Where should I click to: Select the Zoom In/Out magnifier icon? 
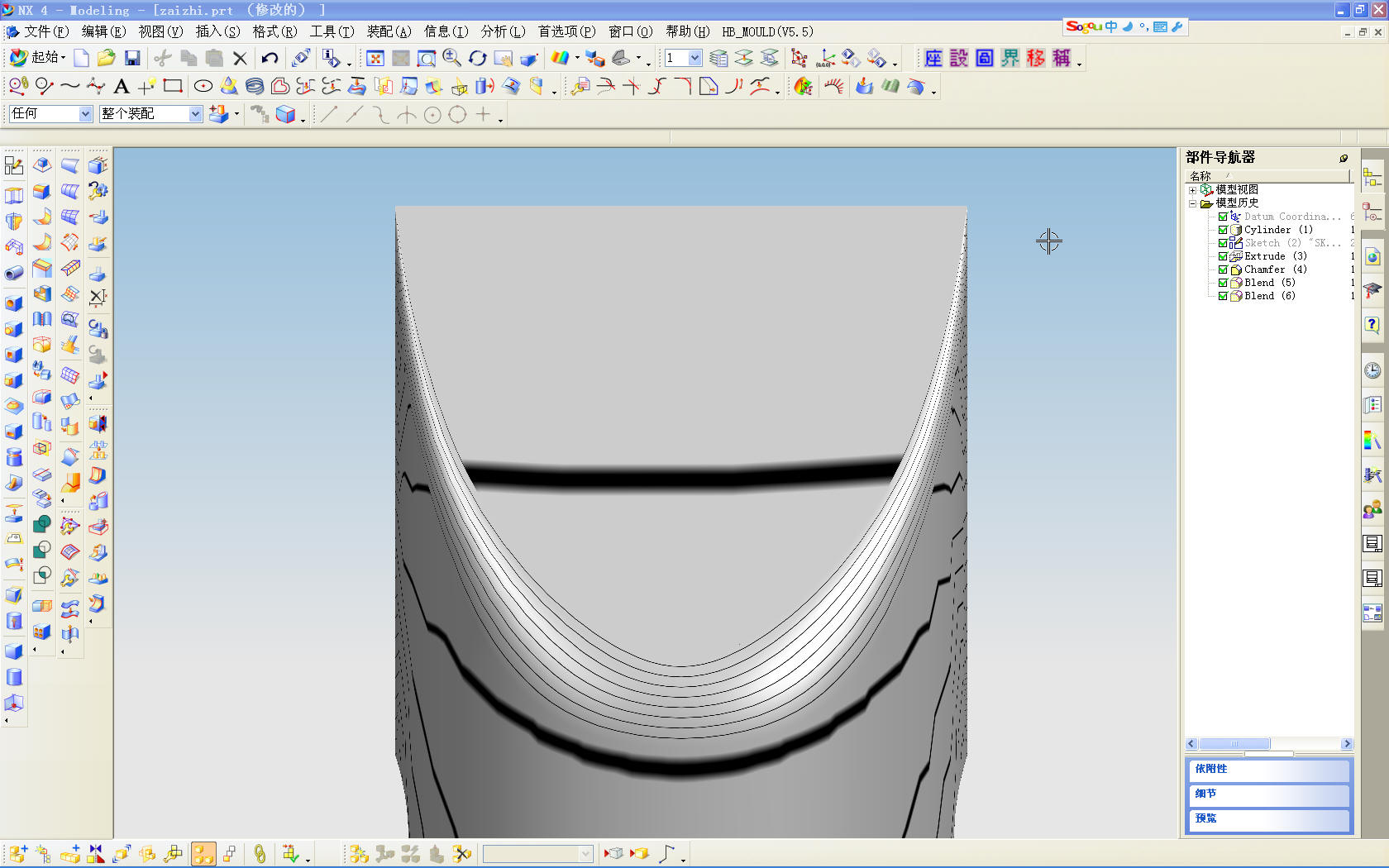click(451, 58)
